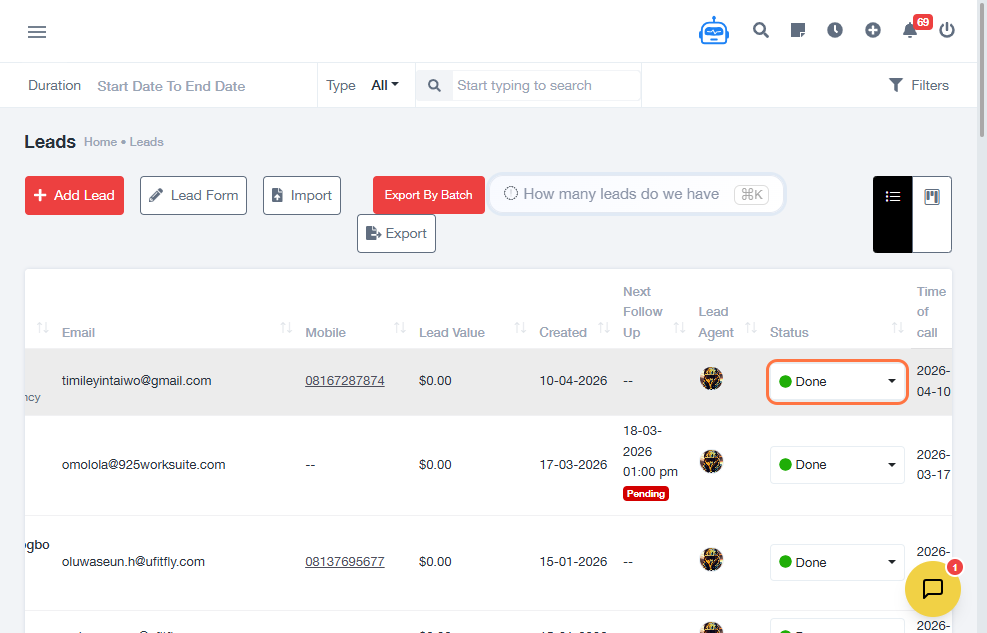Open the sticky notes icon
The image size is (987, 633).
click(798, 31)
